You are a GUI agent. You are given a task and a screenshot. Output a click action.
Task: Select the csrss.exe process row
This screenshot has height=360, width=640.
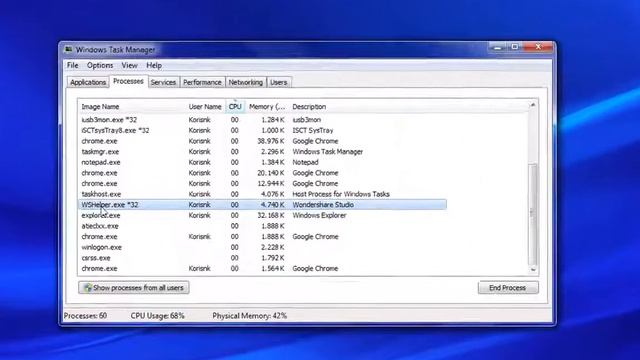pos(262,258)
